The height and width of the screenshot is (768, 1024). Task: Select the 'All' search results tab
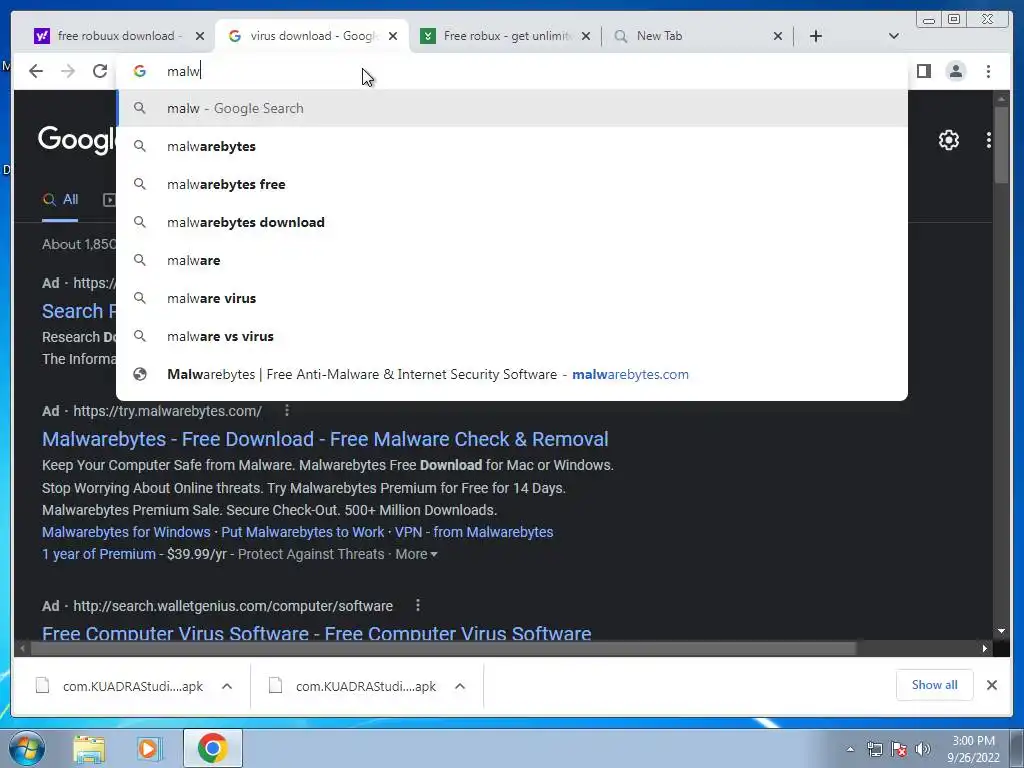pos(60,200)
